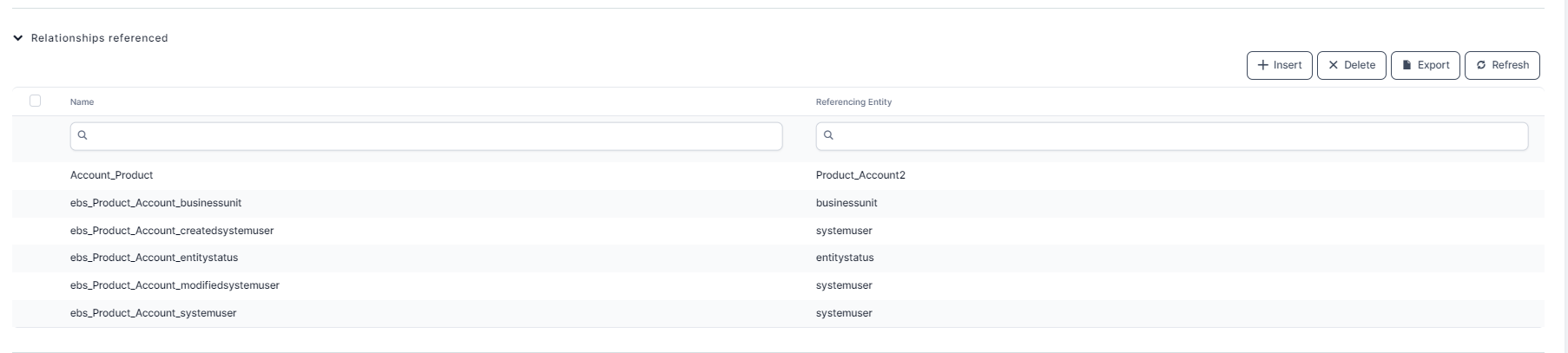Click the Delete button
The height and width of the screenshot is (353, 1568).
coord(1351,65)
